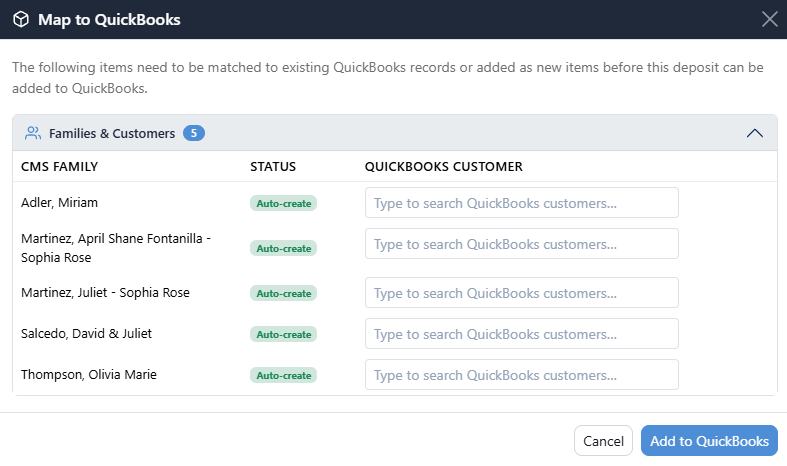Click the count badge showing 5

pyautogui.click(x=194, y=133)
